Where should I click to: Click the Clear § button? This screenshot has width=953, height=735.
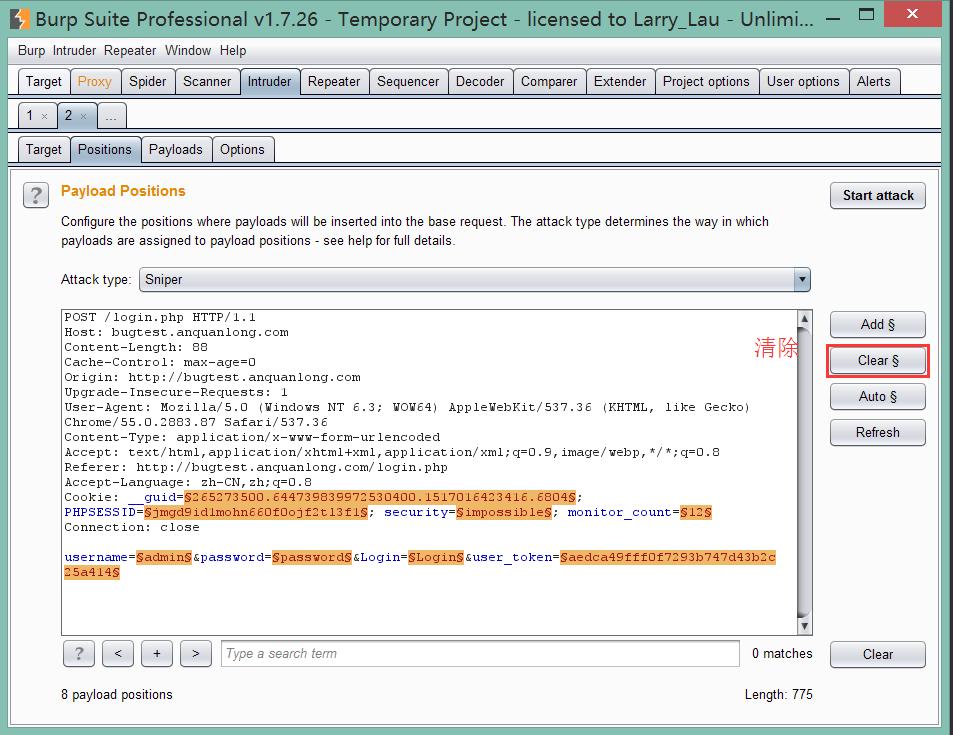coord(878,361)
